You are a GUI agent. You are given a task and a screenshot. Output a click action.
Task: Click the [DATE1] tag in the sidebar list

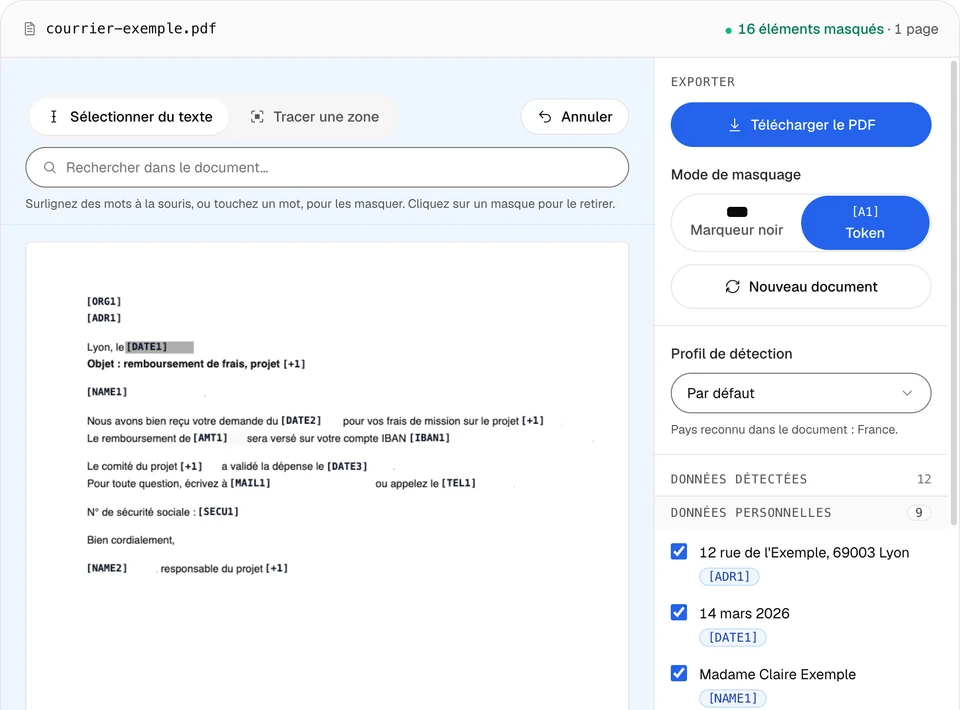732,637
